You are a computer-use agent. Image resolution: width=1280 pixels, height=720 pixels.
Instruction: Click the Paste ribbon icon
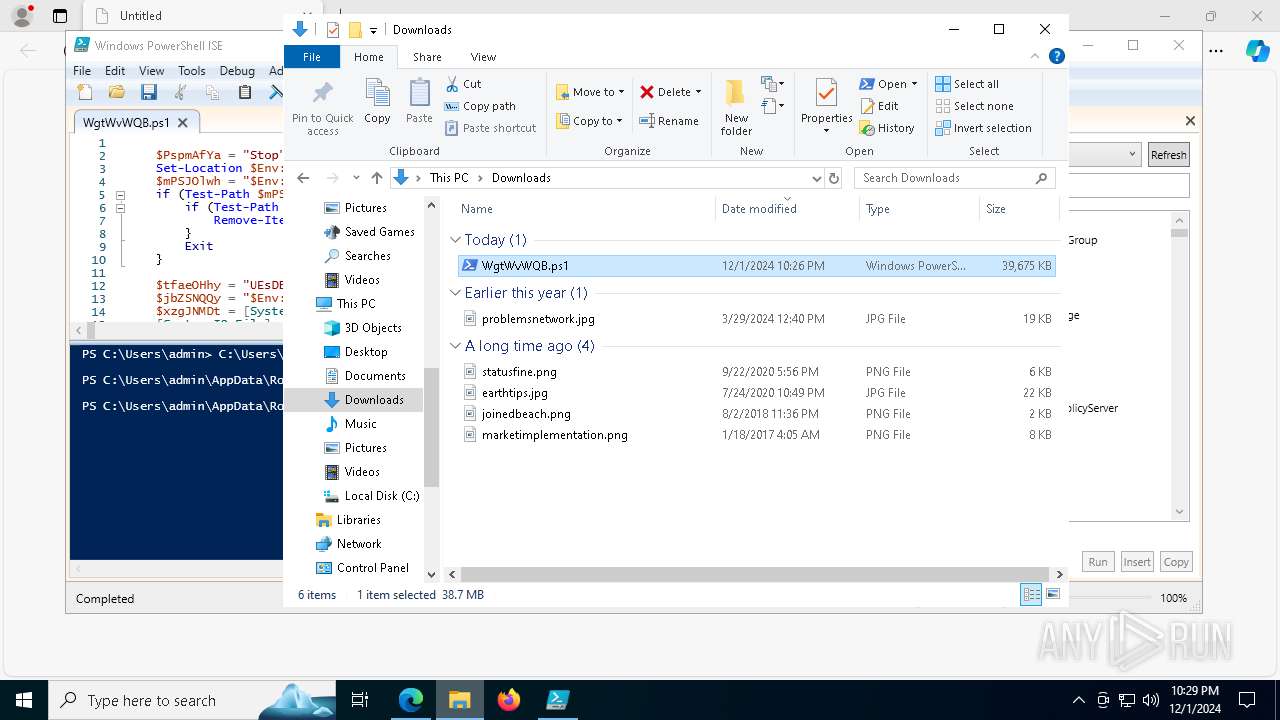(419, 101)
